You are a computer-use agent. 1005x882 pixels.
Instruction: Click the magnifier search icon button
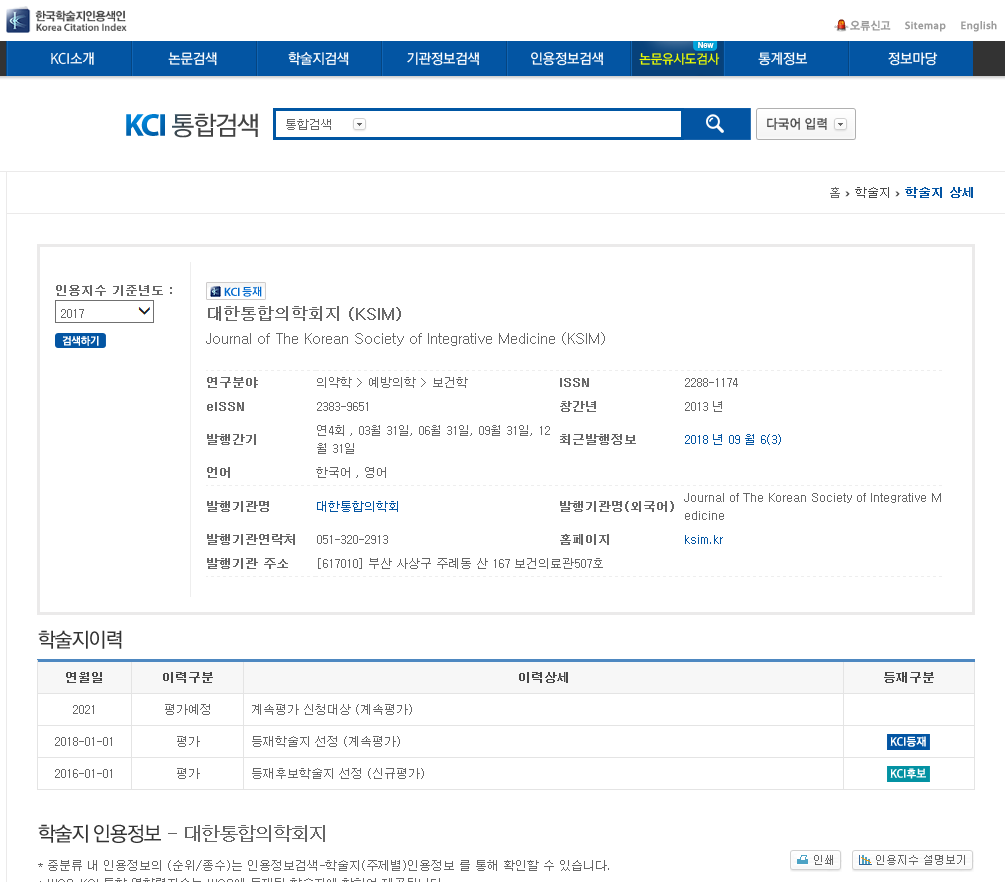714,124
